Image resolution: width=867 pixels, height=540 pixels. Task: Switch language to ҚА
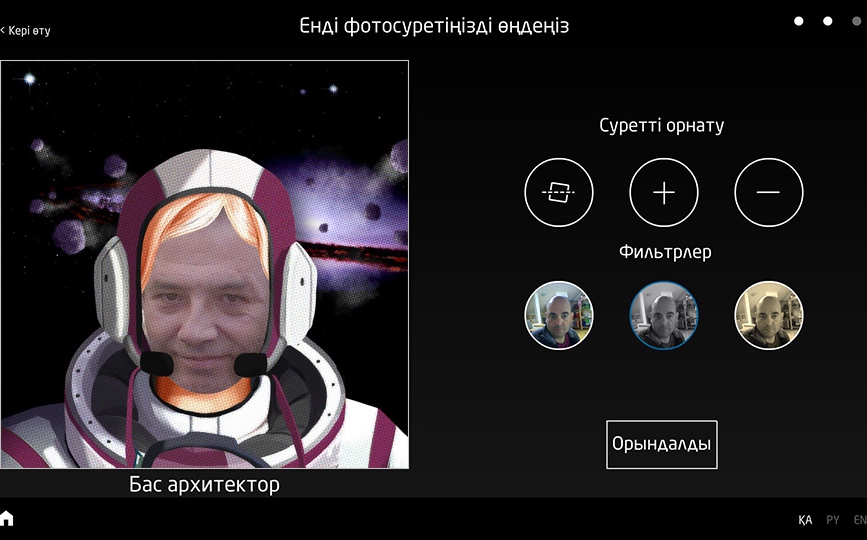coord(805,520)
